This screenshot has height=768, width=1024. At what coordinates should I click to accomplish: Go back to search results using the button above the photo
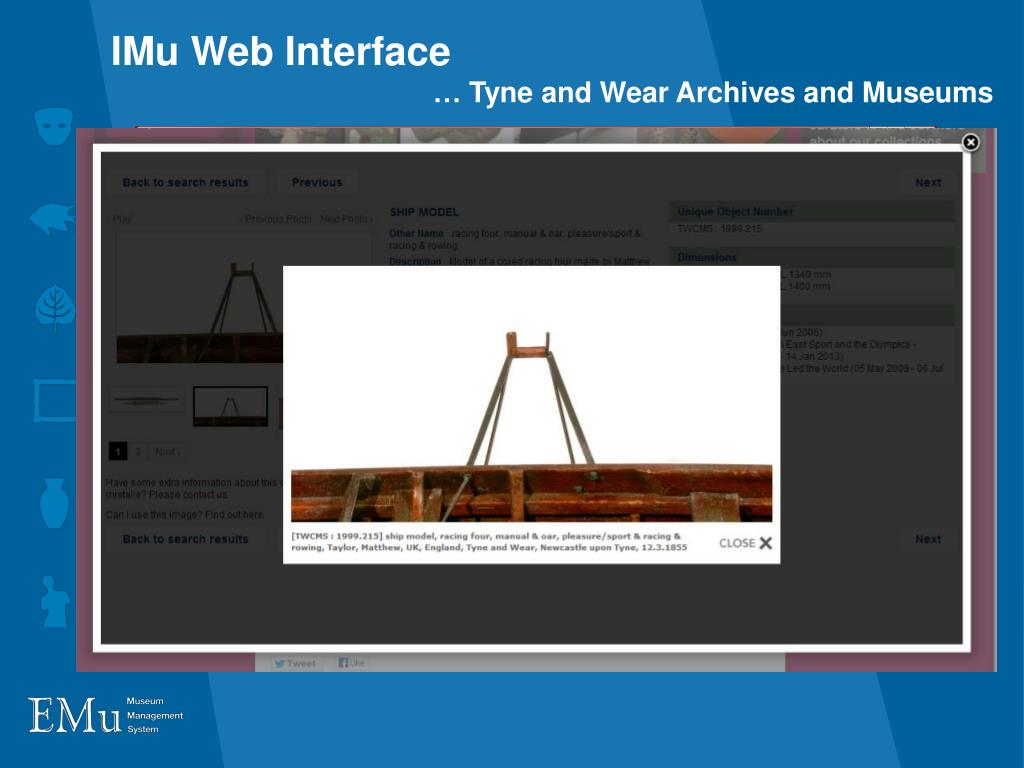coord(185,182)
